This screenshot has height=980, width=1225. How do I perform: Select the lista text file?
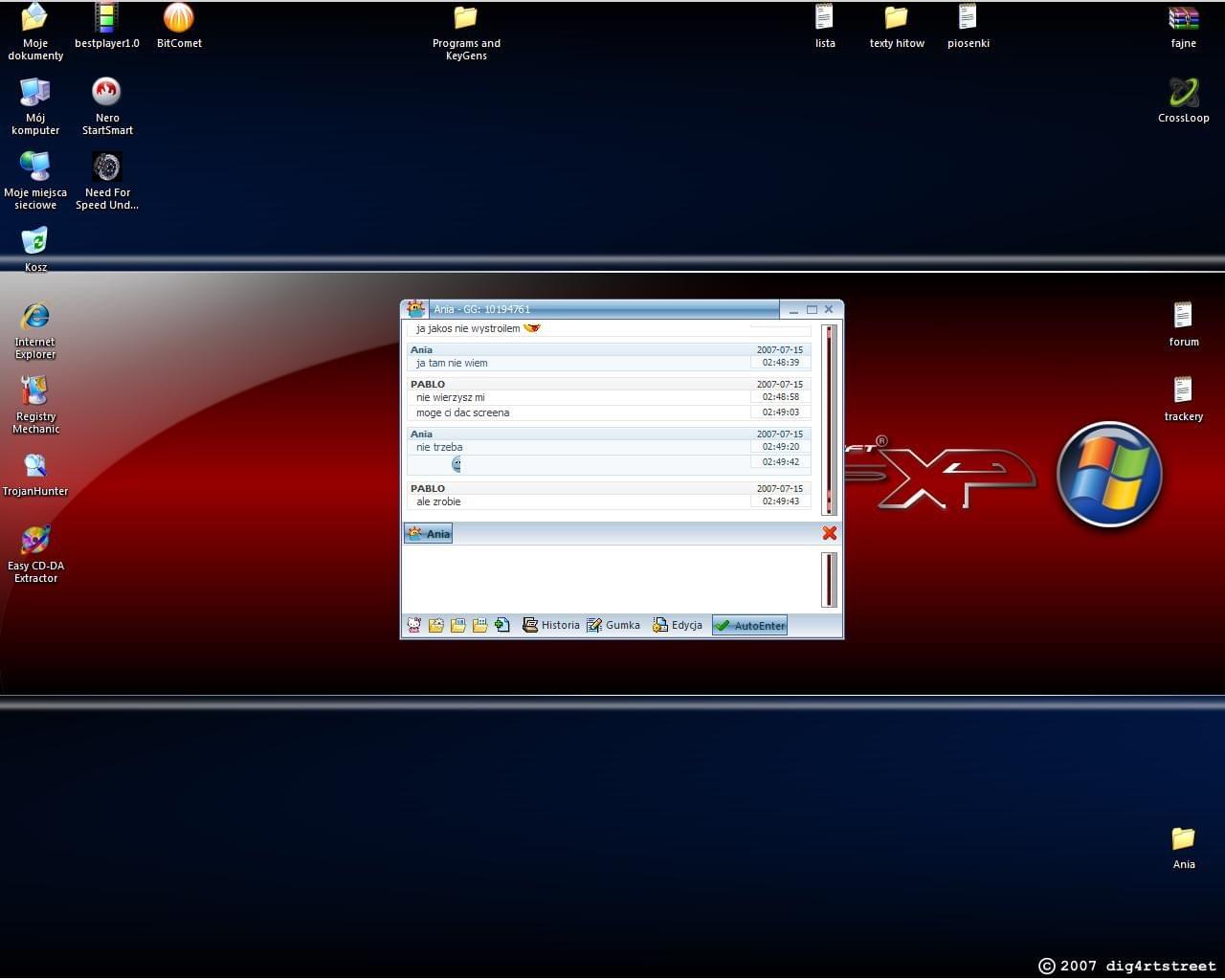pos(825,26)
